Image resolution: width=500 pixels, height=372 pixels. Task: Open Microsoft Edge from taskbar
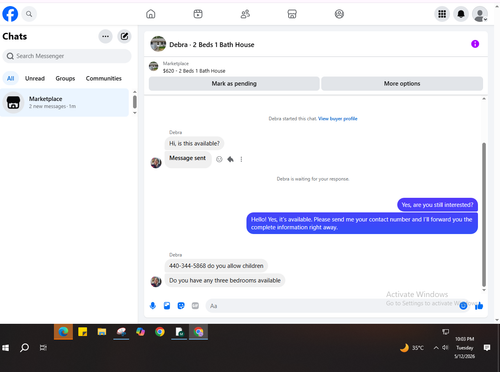pyautogui.click(x=63, y=332)
